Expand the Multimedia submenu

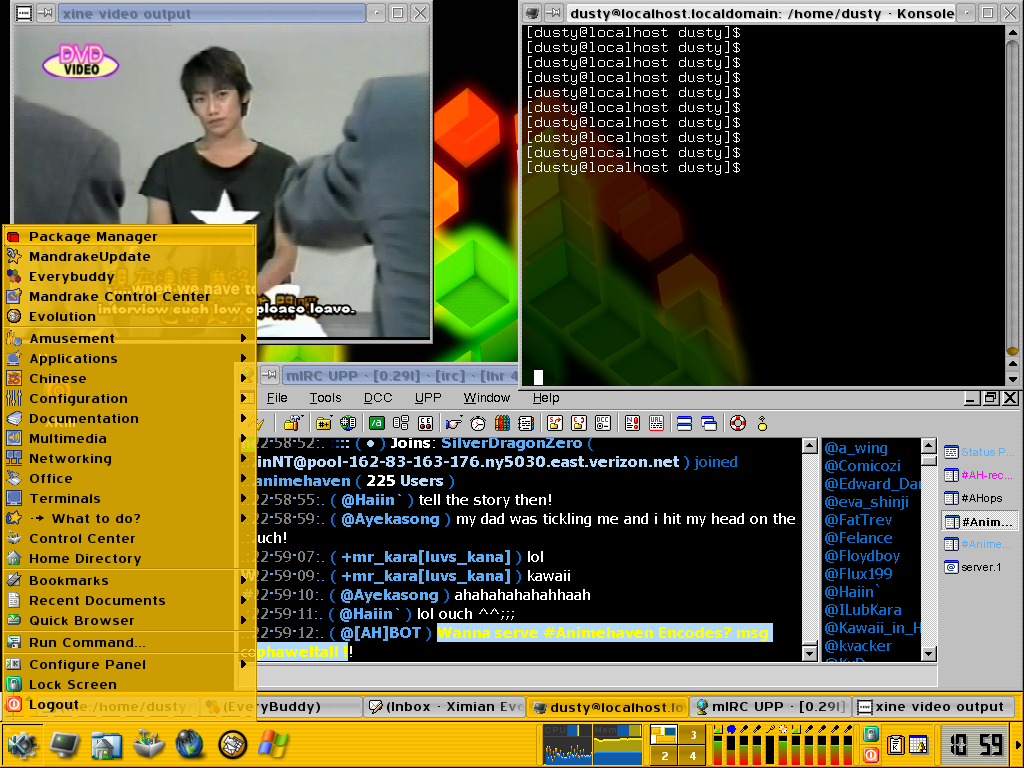click(129, 438)
